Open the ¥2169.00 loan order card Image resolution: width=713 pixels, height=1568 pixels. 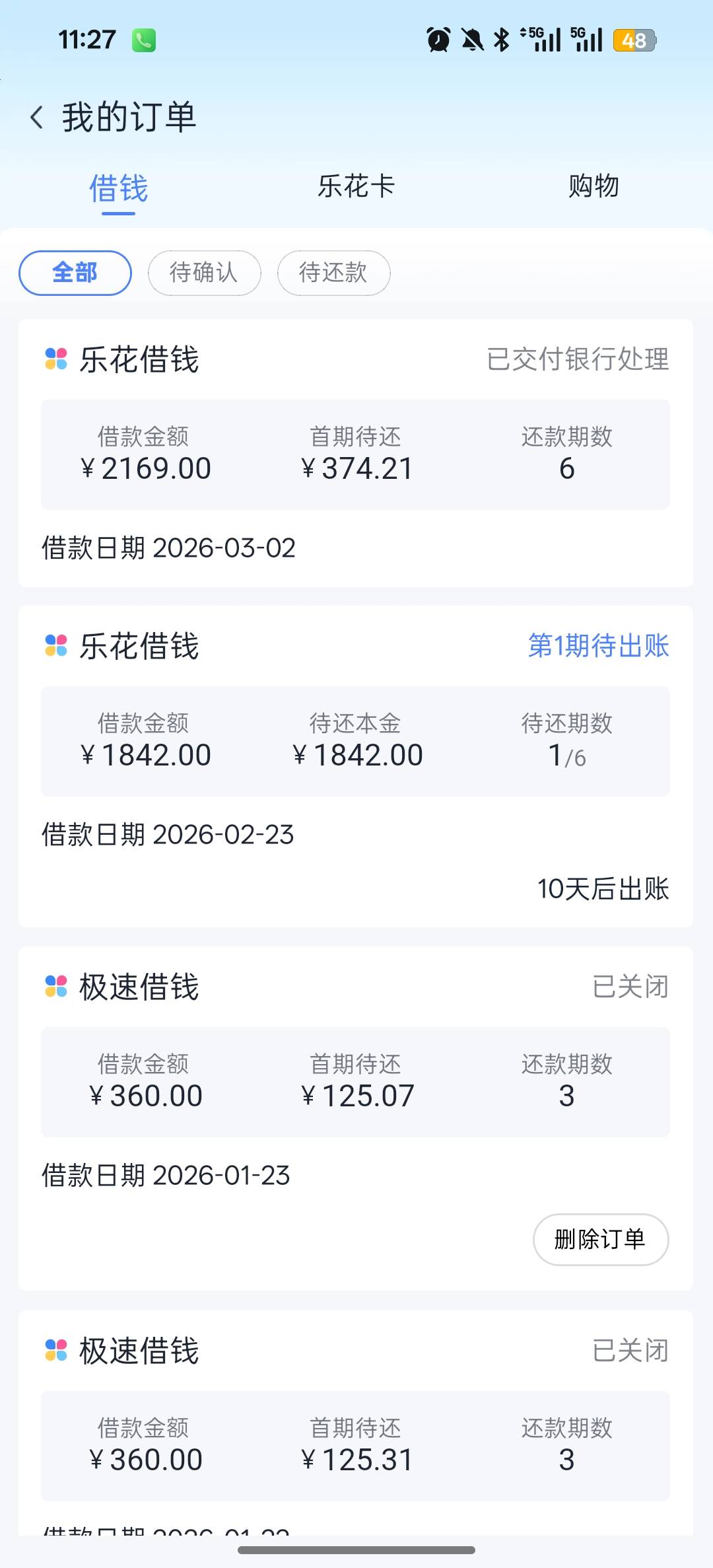coord(355,454)
